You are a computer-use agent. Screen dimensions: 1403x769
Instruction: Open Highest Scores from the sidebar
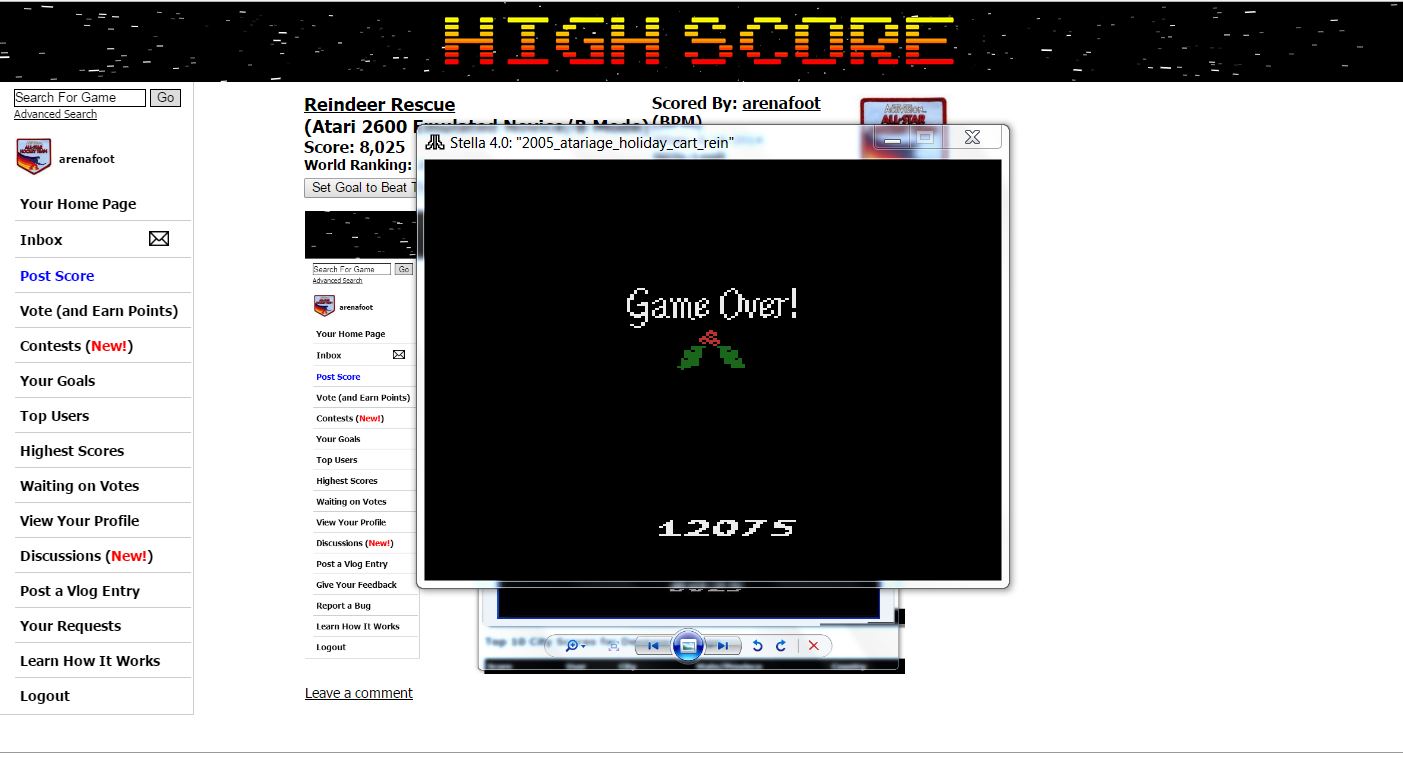click(72, 451)
